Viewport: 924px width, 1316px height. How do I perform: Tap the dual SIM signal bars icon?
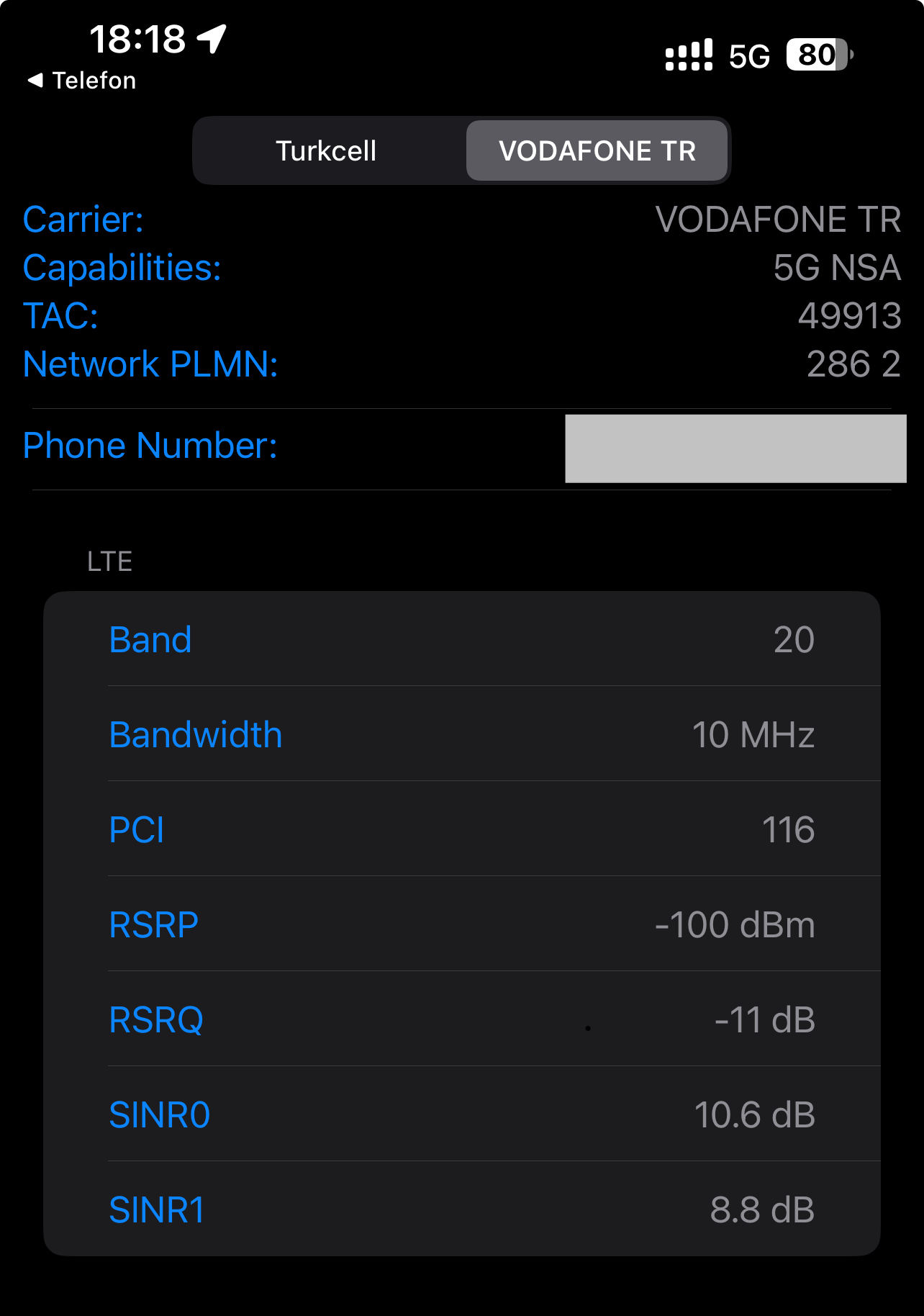click(x=689, y=55)
